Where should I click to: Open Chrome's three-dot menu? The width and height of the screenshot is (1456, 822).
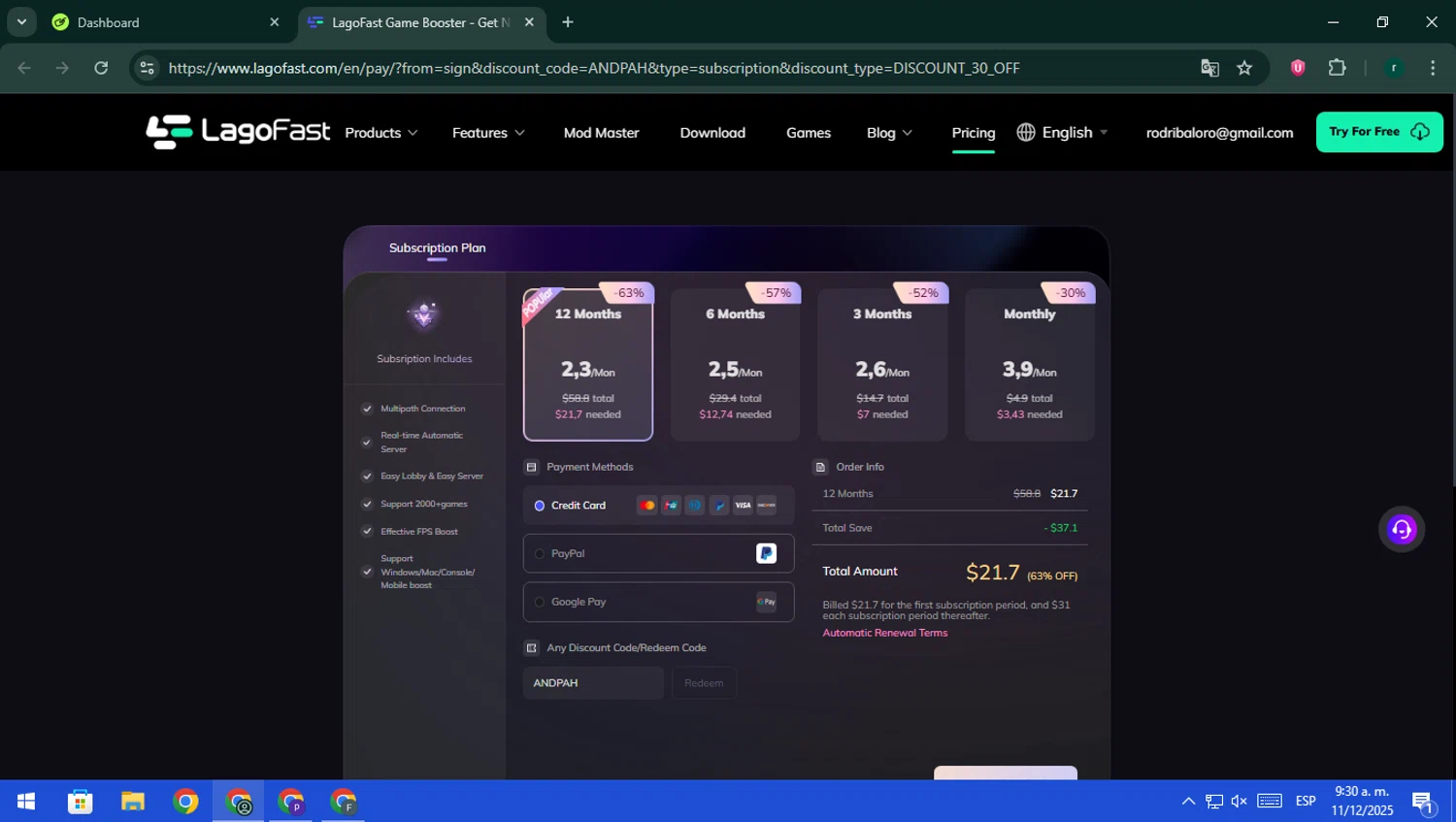click(x=1433, y=68)
